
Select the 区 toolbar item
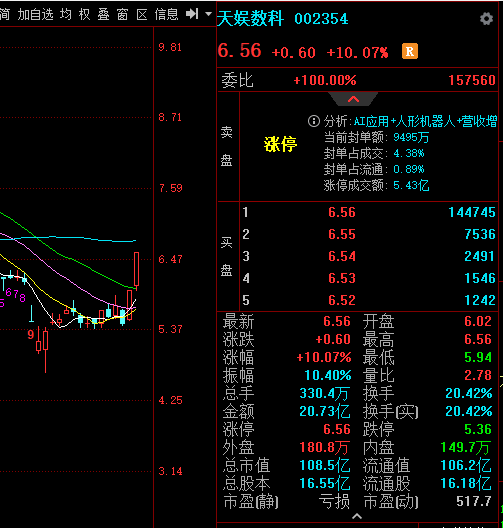[x=142, y=14]
